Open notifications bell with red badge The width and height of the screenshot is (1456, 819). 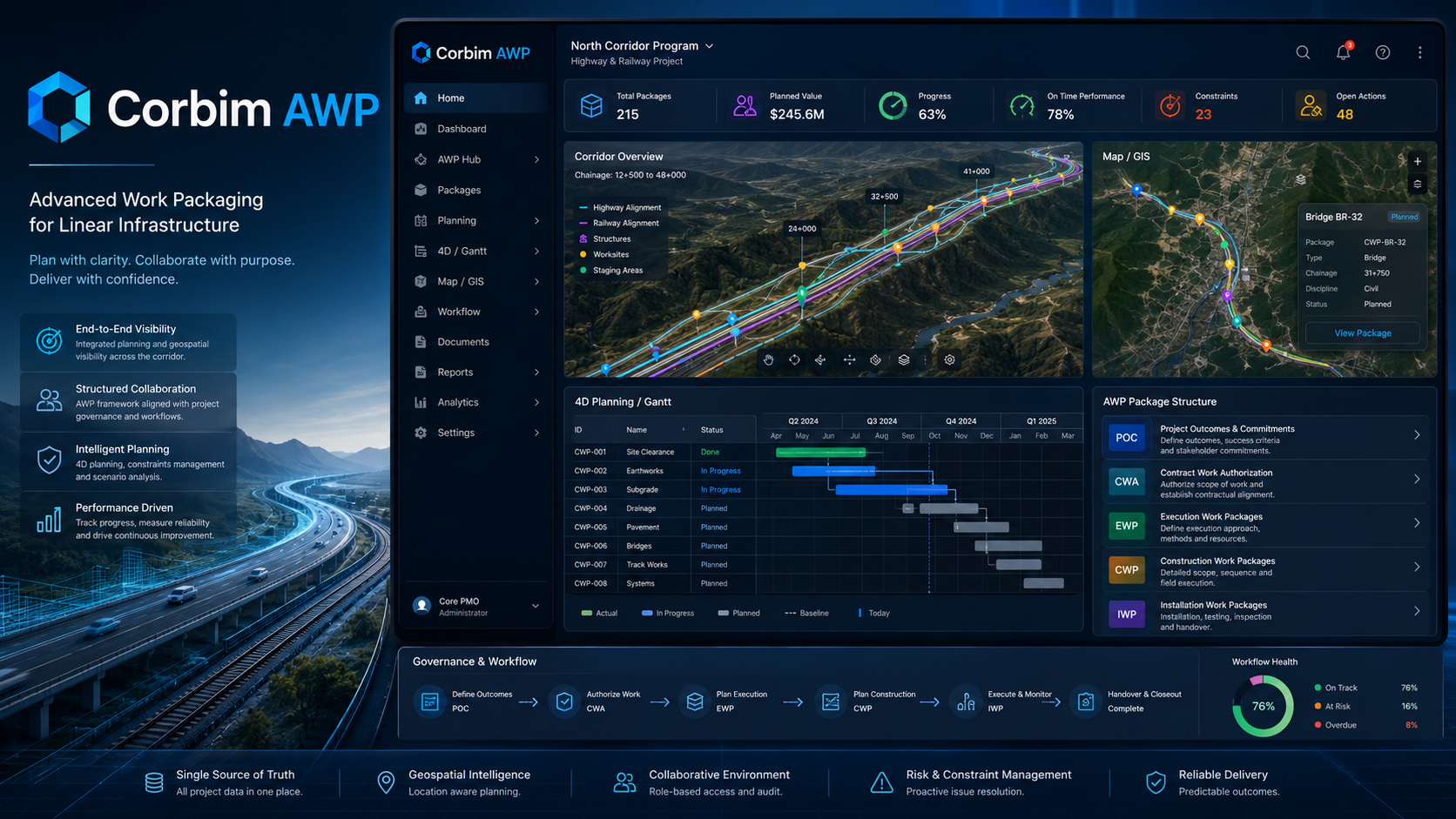(1344, 51)
